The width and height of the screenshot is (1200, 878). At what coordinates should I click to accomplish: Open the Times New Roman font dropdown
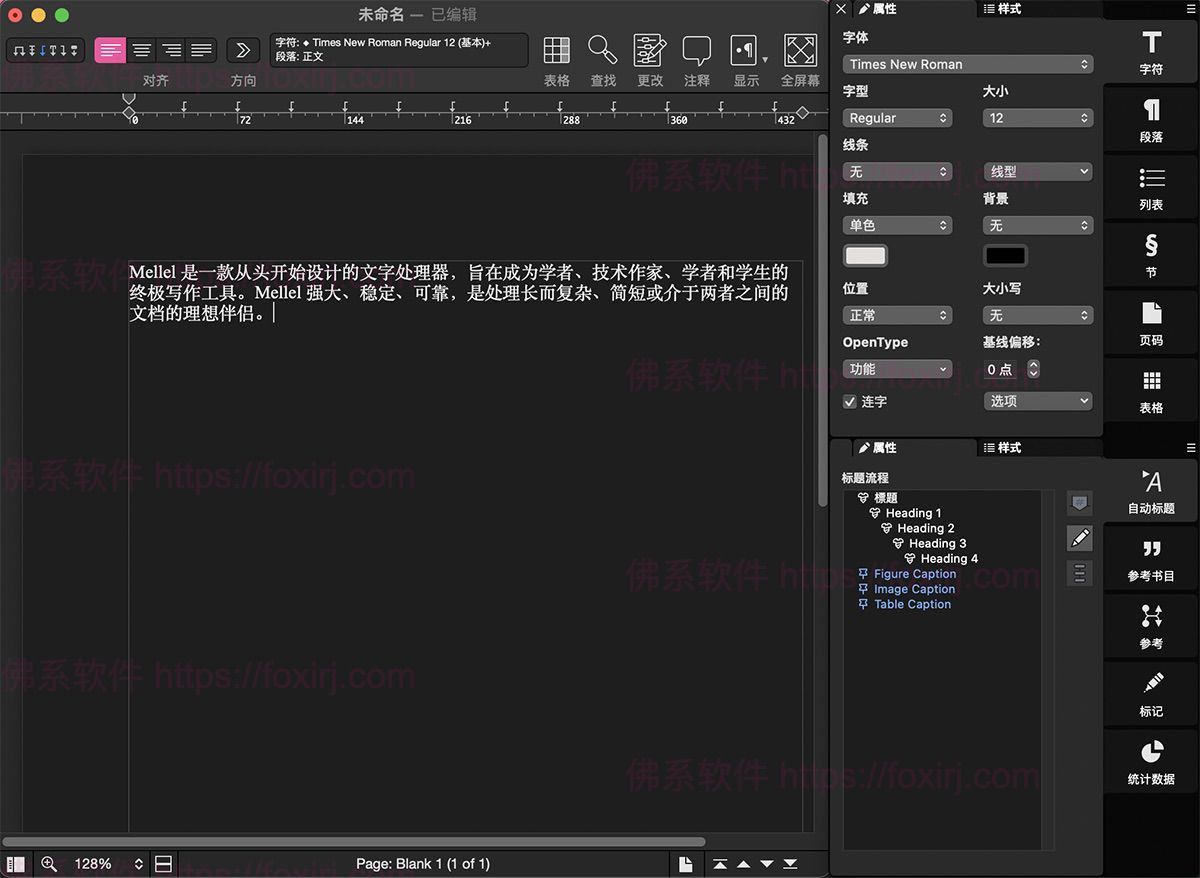(967, 64)
